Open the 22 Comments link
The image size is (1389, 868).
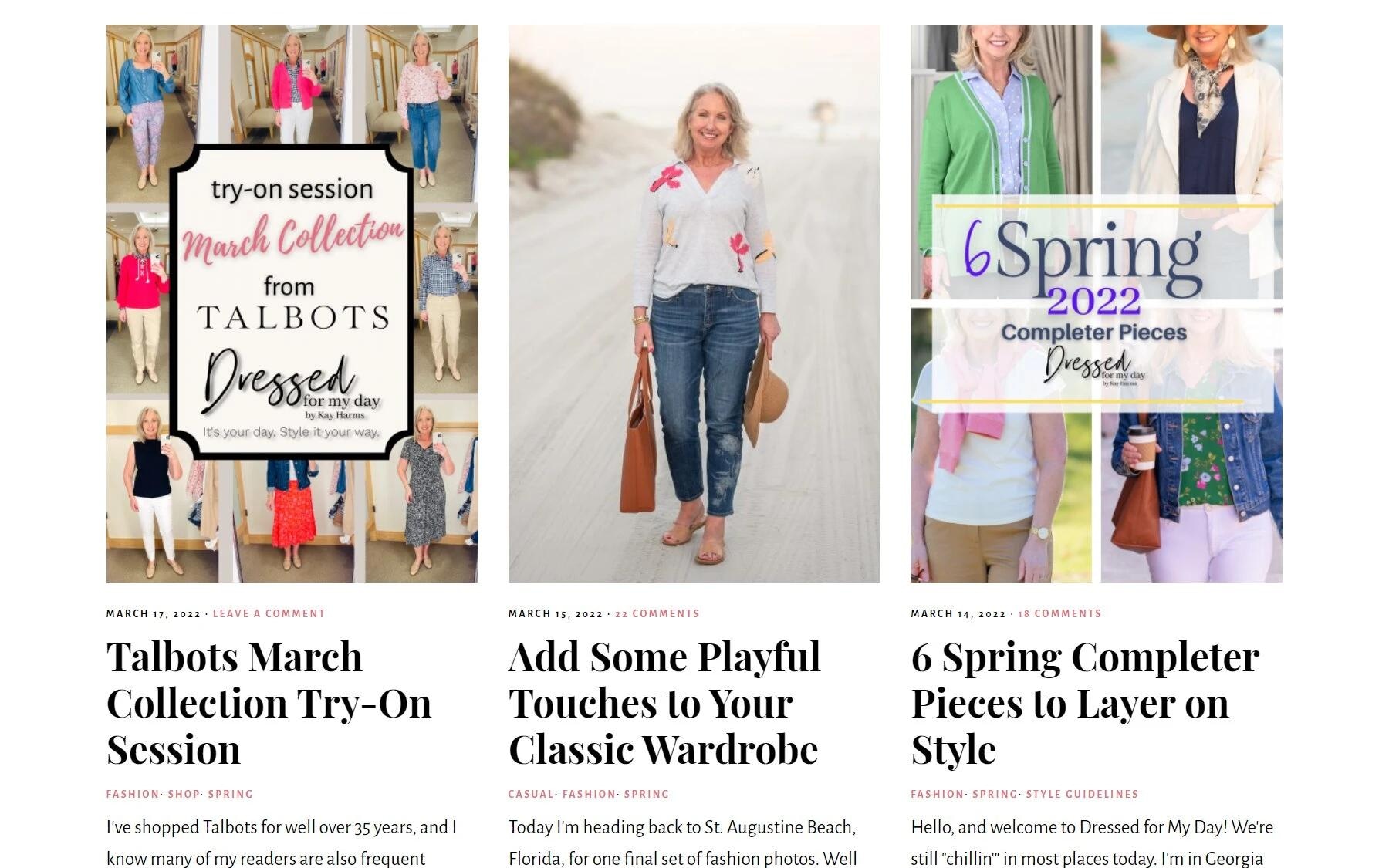(x=657, y=614)
